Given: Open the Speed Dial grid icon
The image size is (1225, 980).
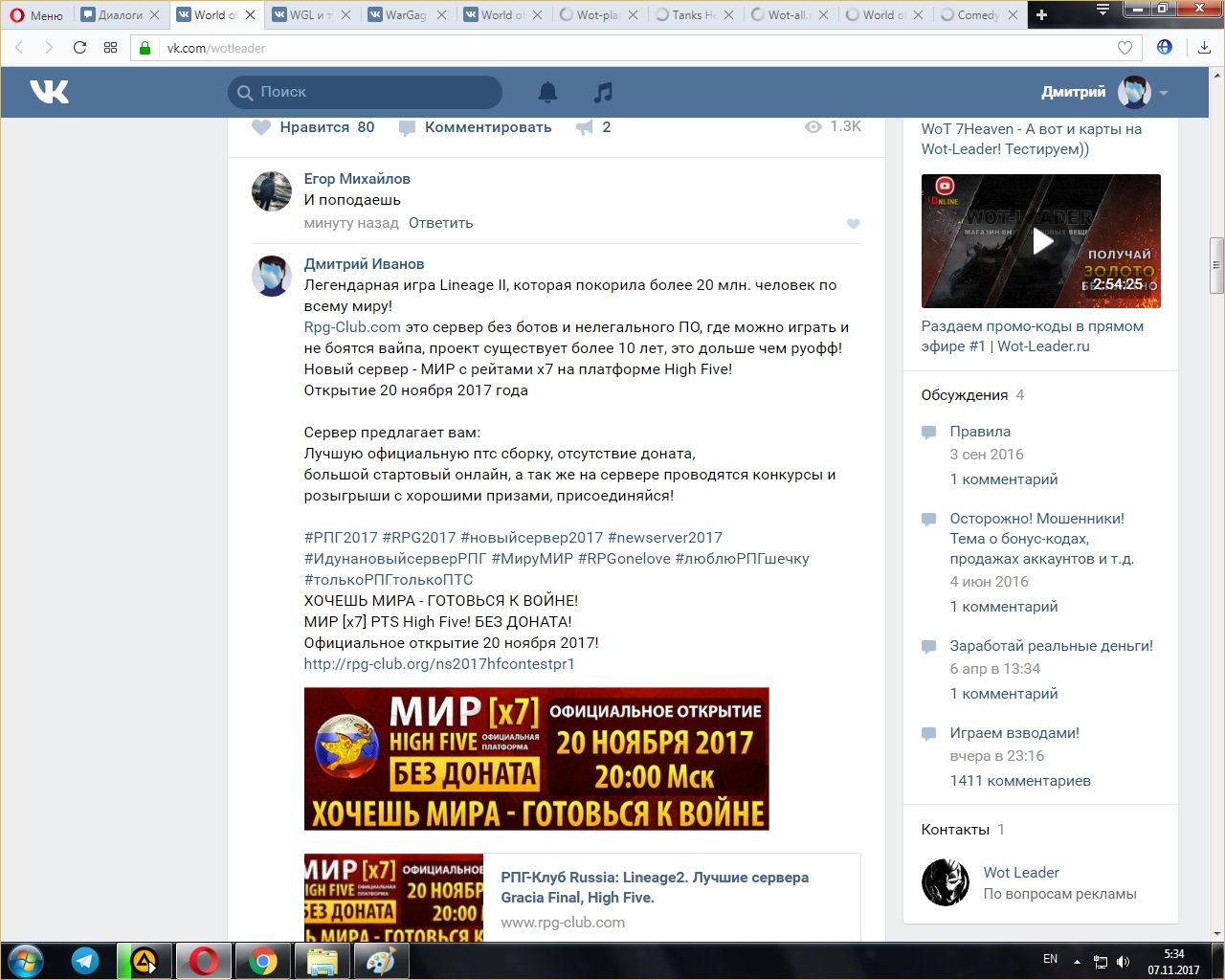Looking at the screenshot, I should click(x=110, y=48).
